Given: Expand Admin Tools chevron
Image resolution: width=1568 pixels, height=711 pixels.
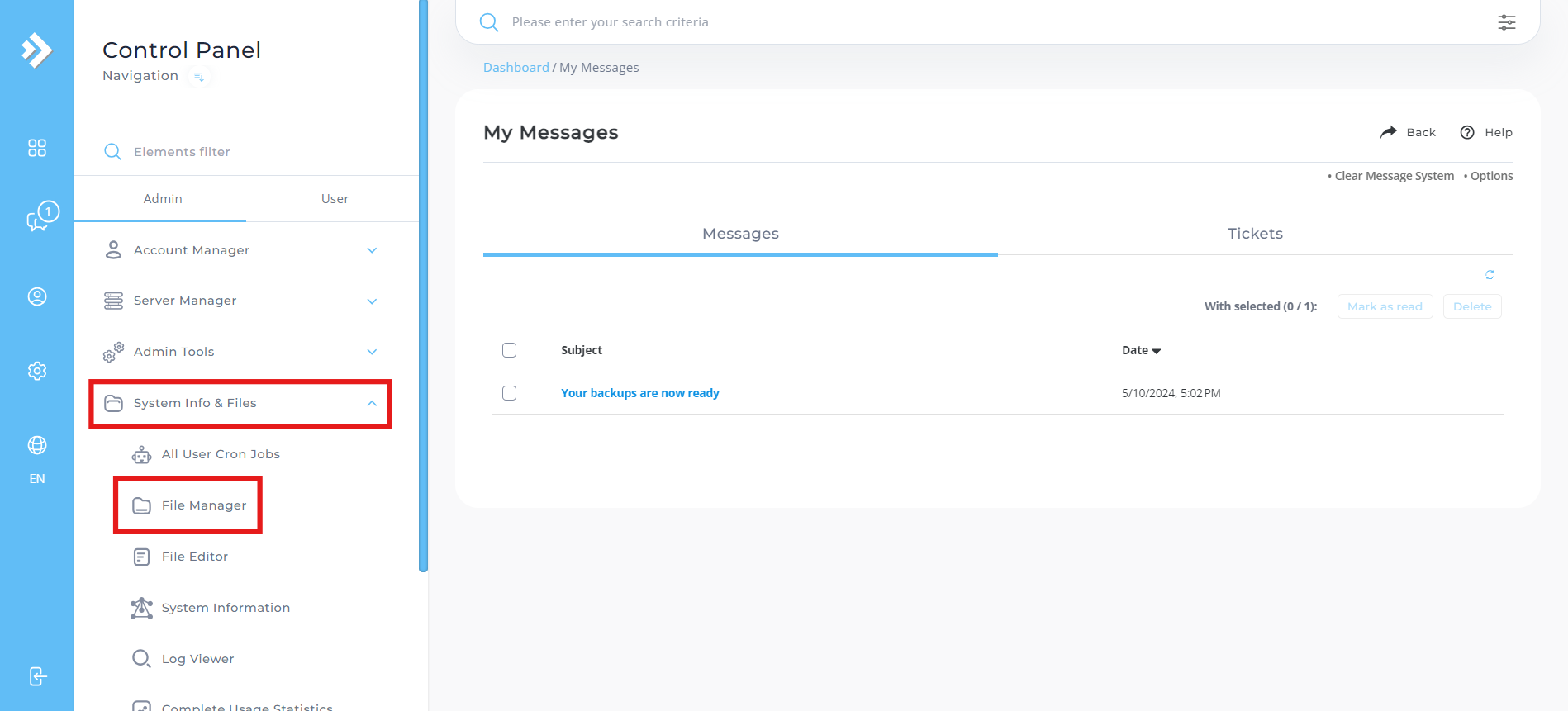Looking at the screenshot, I should 372,352.
